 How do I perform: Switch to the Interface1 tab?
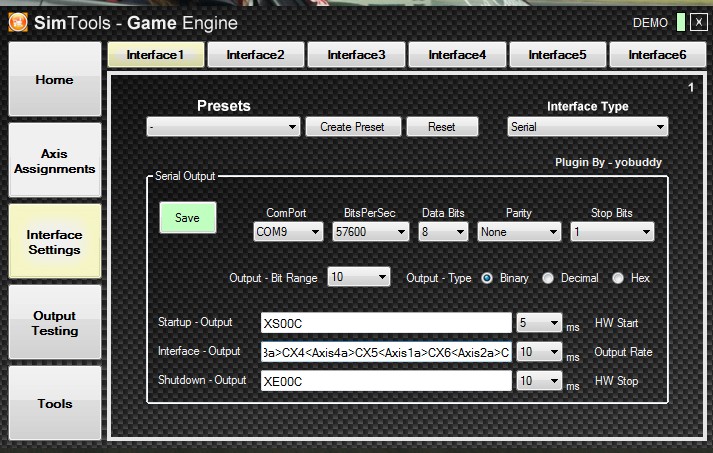point(156,55)
